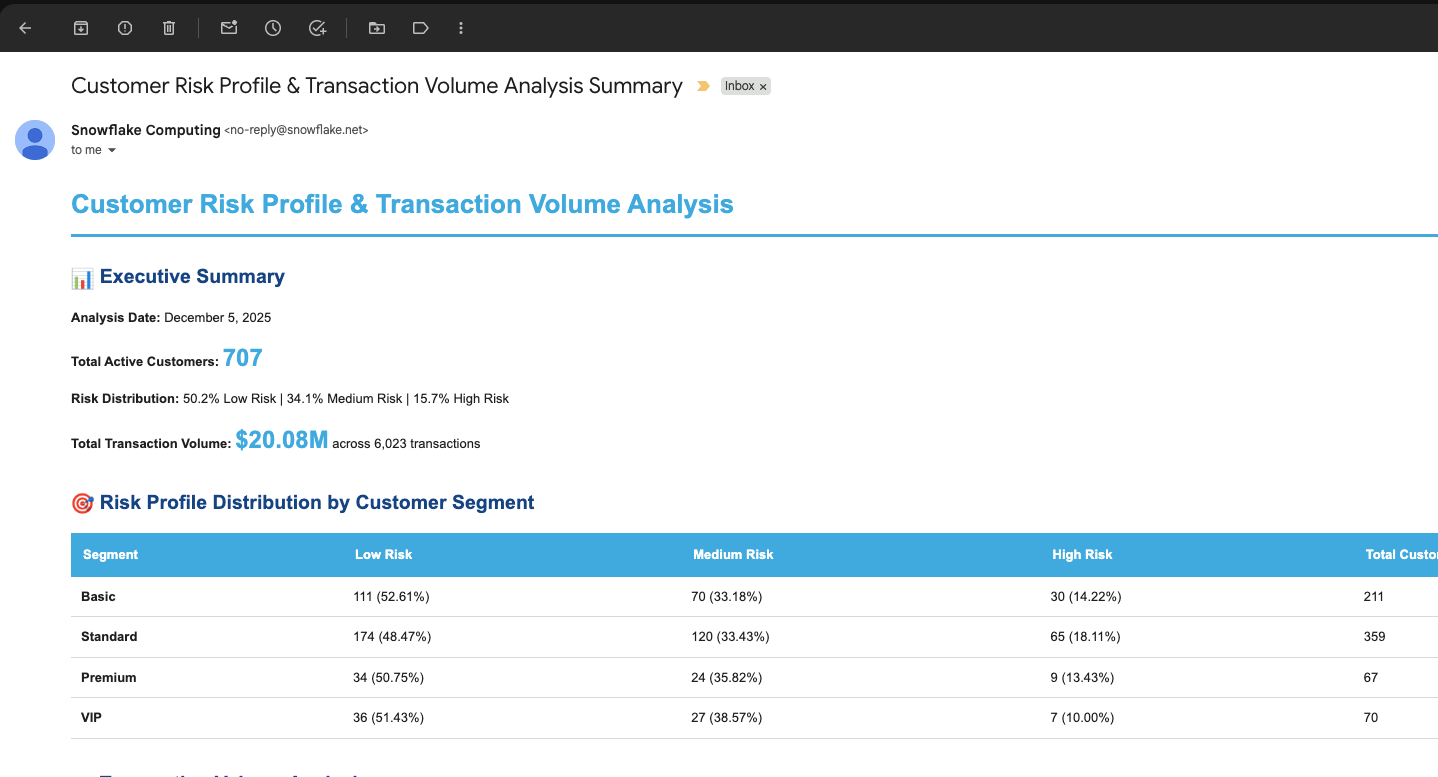Delete the email with the trash icon

coord(168,28)
